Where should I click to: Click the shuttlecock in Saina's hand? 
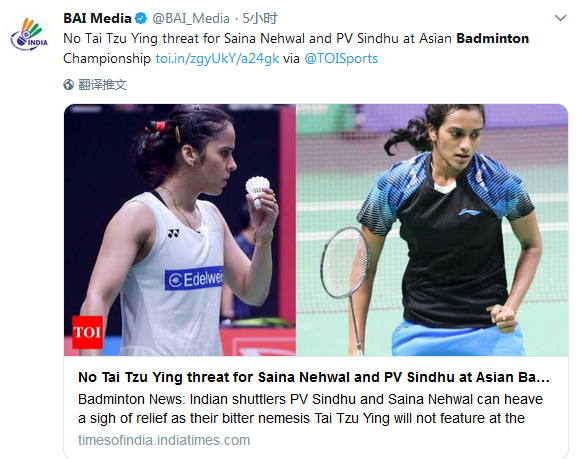257,186
